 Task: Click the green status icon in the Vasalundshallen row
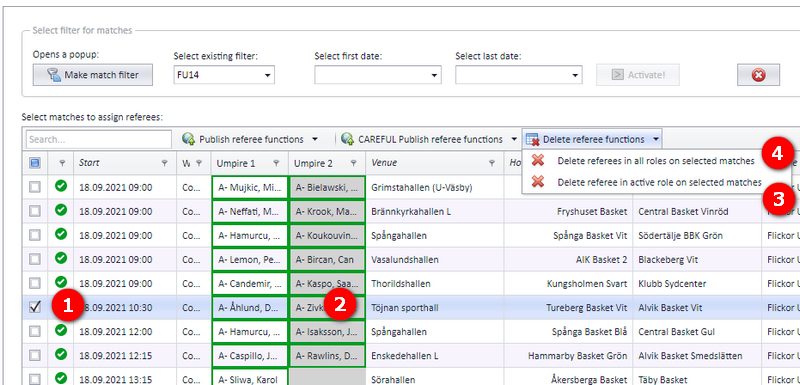61,258
